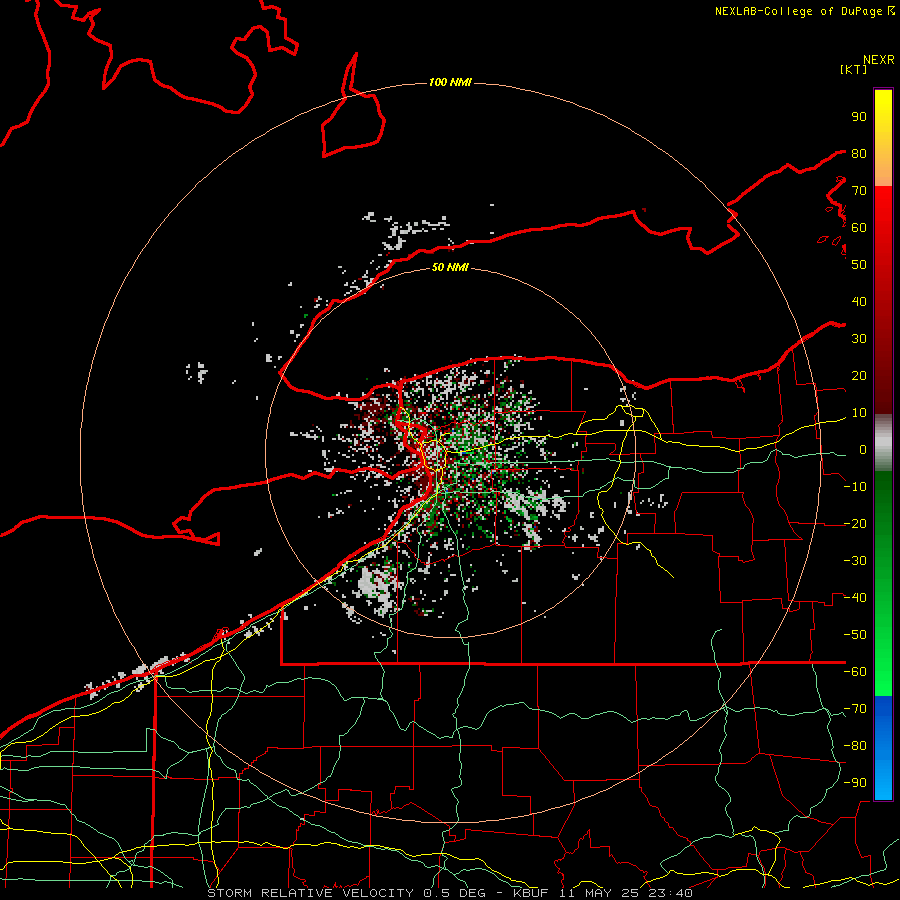Click the 50 NMI range ring label
Viewport: 900px width, 900px height.
[x=450, y=267]
